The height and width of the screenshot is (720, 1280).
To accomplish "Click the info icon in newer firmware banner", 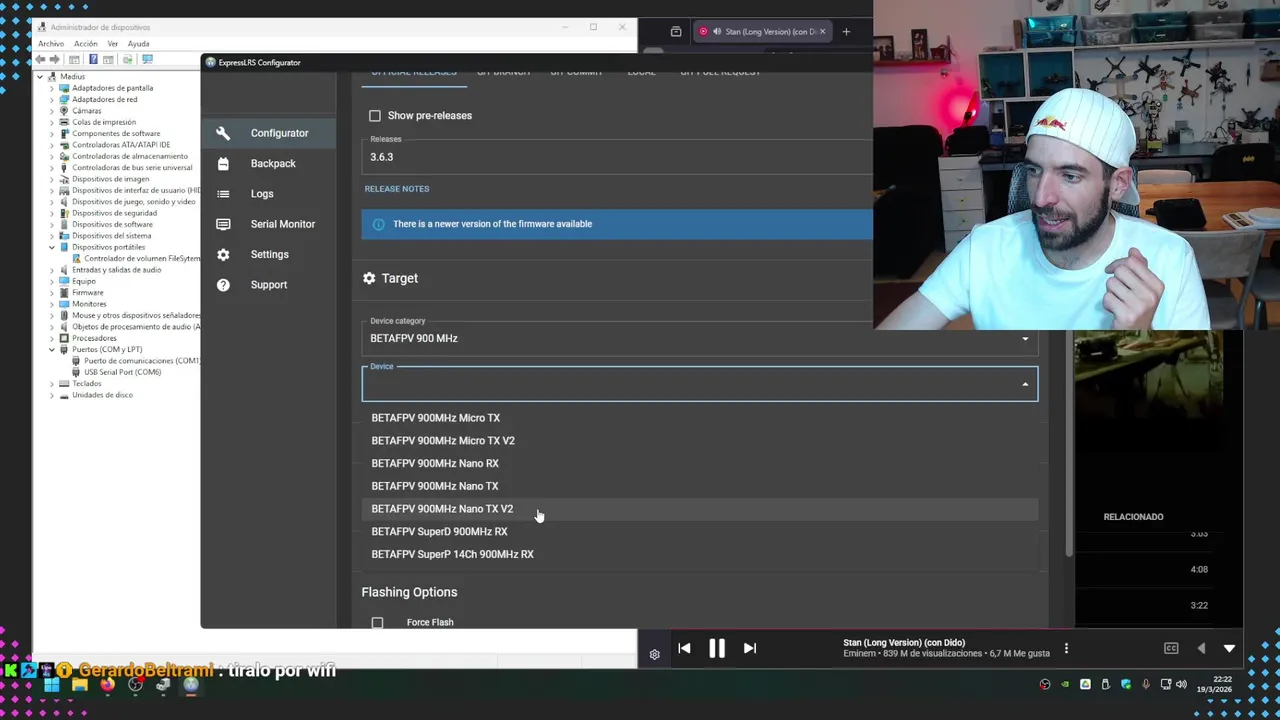I will 378,224.
